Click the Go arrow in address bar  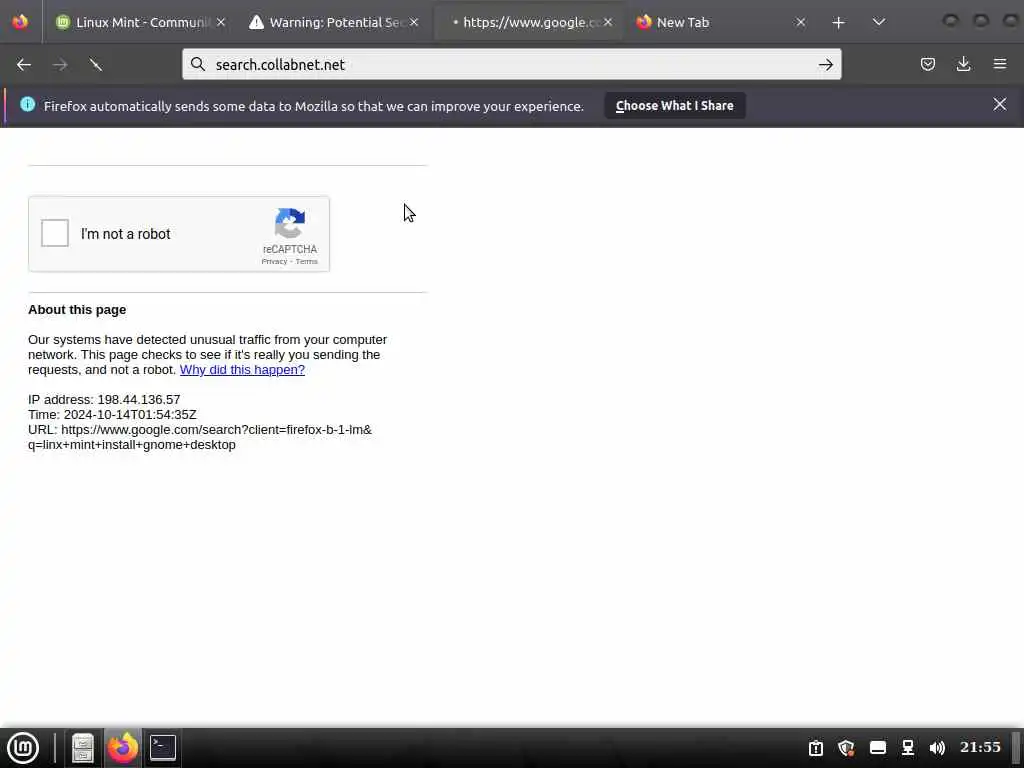point(825,64)
